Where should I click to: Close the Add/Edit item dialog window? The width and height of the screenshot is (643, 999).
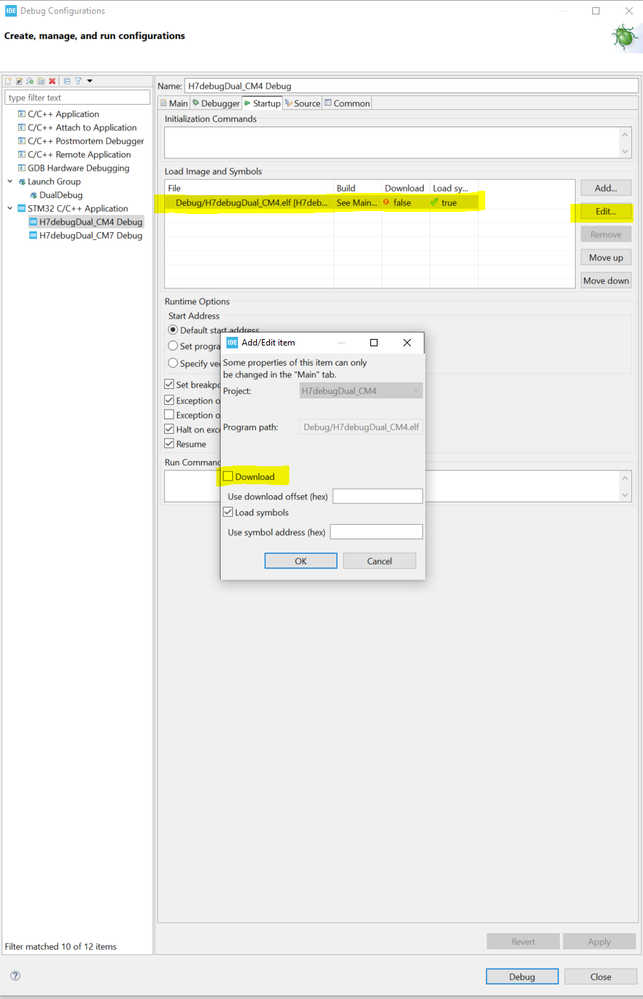point(407,342)
